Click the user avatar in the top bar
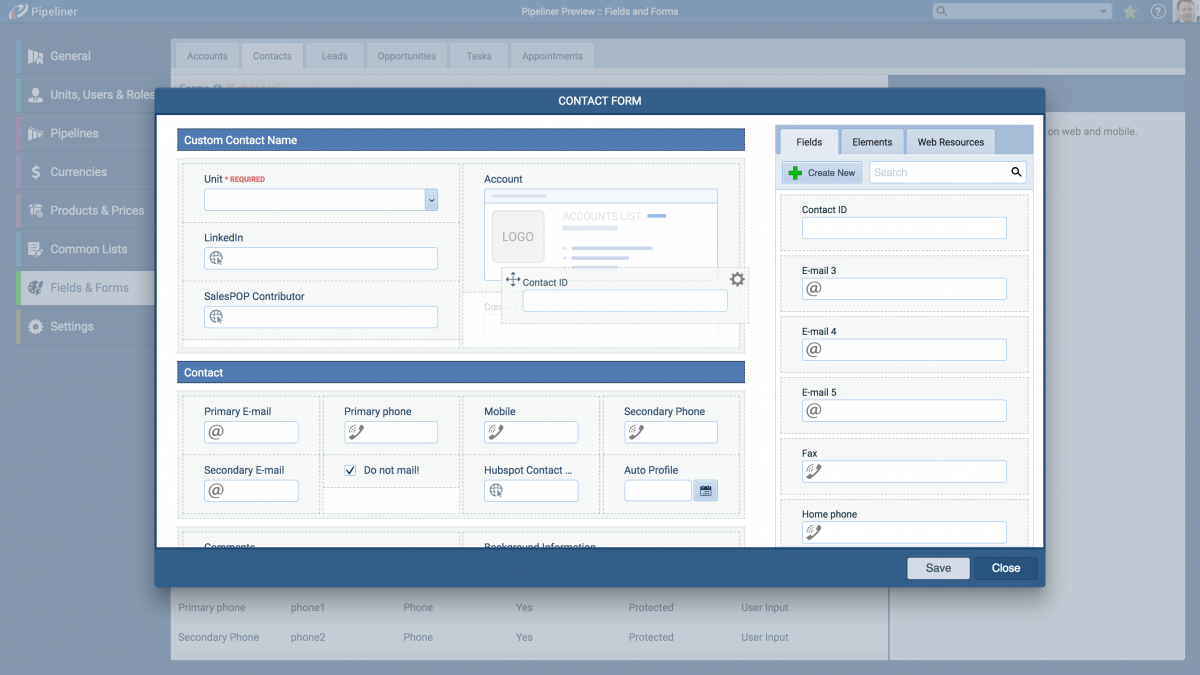1200x675 pixels. [1185, 11]
